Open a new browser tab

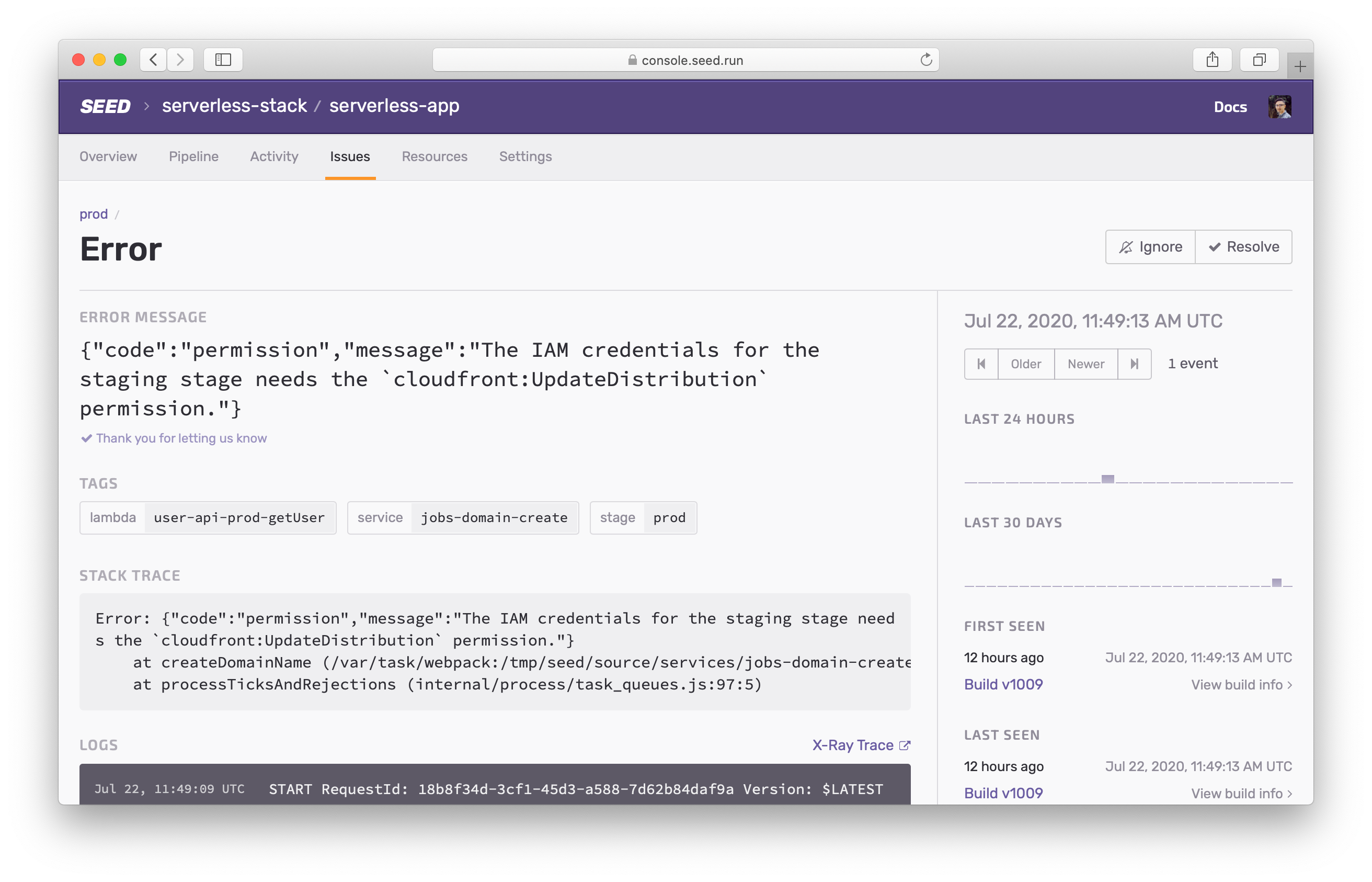[x=1299, y=66]
